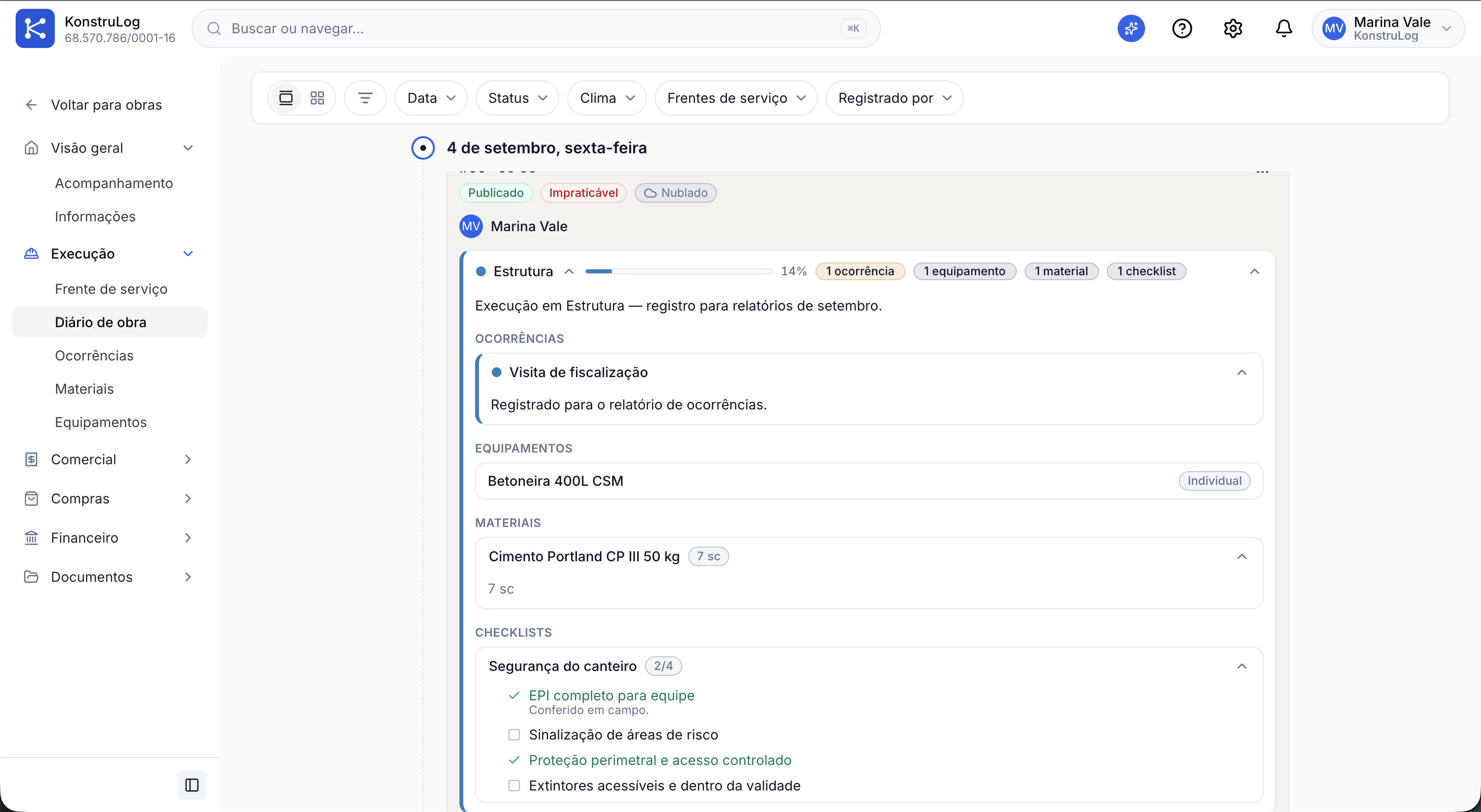Open Frentes de serviço filter dropdown
The height and width of the screenshot is (812, 1481).
[x=737, y=98]
